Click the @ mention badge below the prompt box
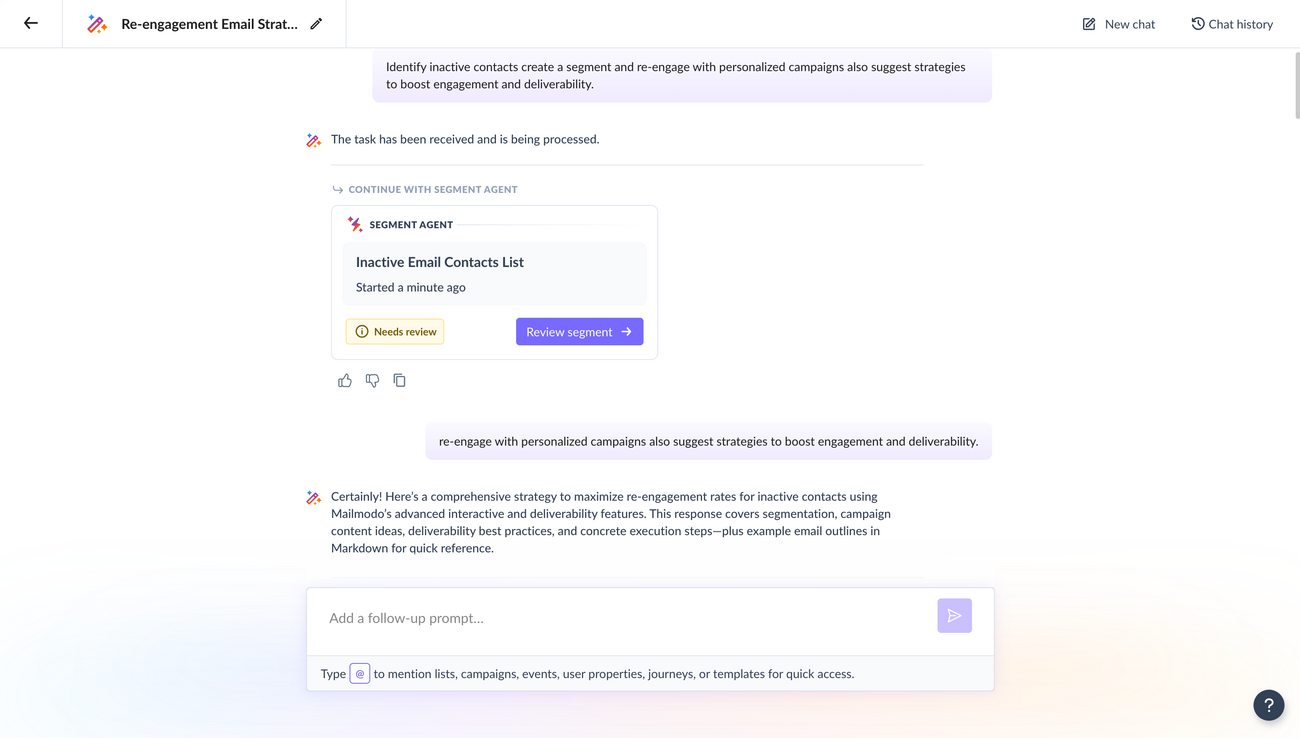This screenshot has width=1300, height=738. 359,673
